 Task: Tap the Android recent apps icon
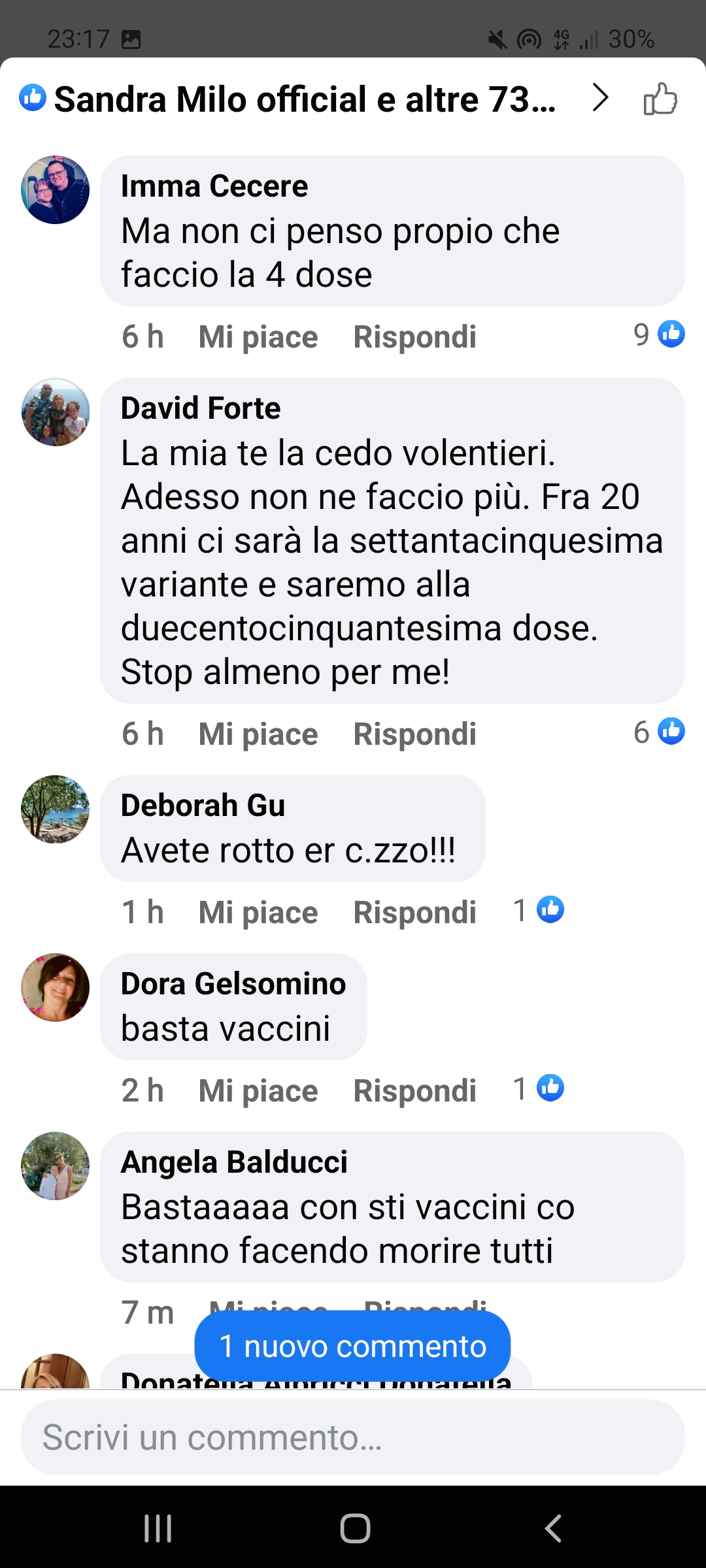click(x=158, y=1529)
